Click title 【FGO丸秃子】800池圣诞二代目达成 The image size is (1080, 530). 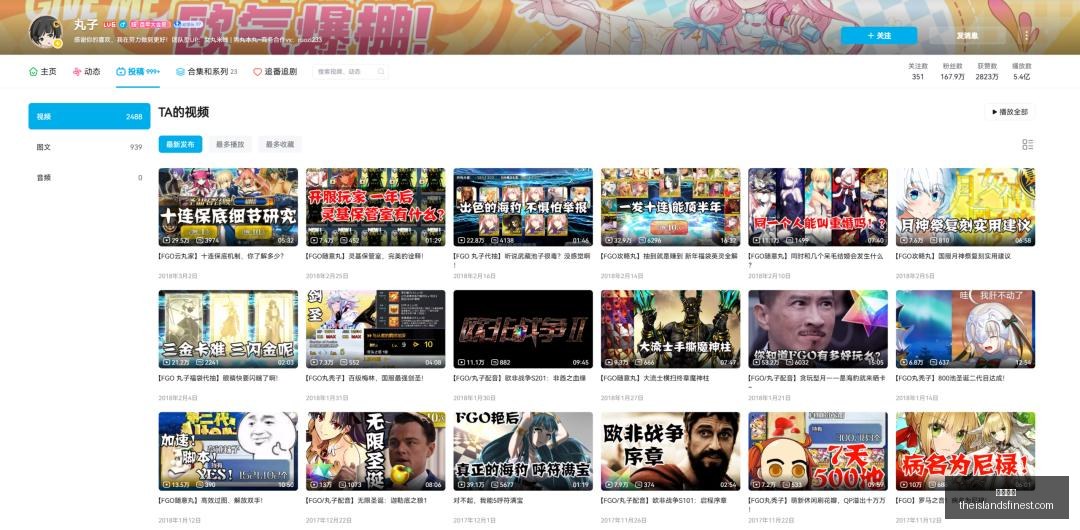coord(950,378)
